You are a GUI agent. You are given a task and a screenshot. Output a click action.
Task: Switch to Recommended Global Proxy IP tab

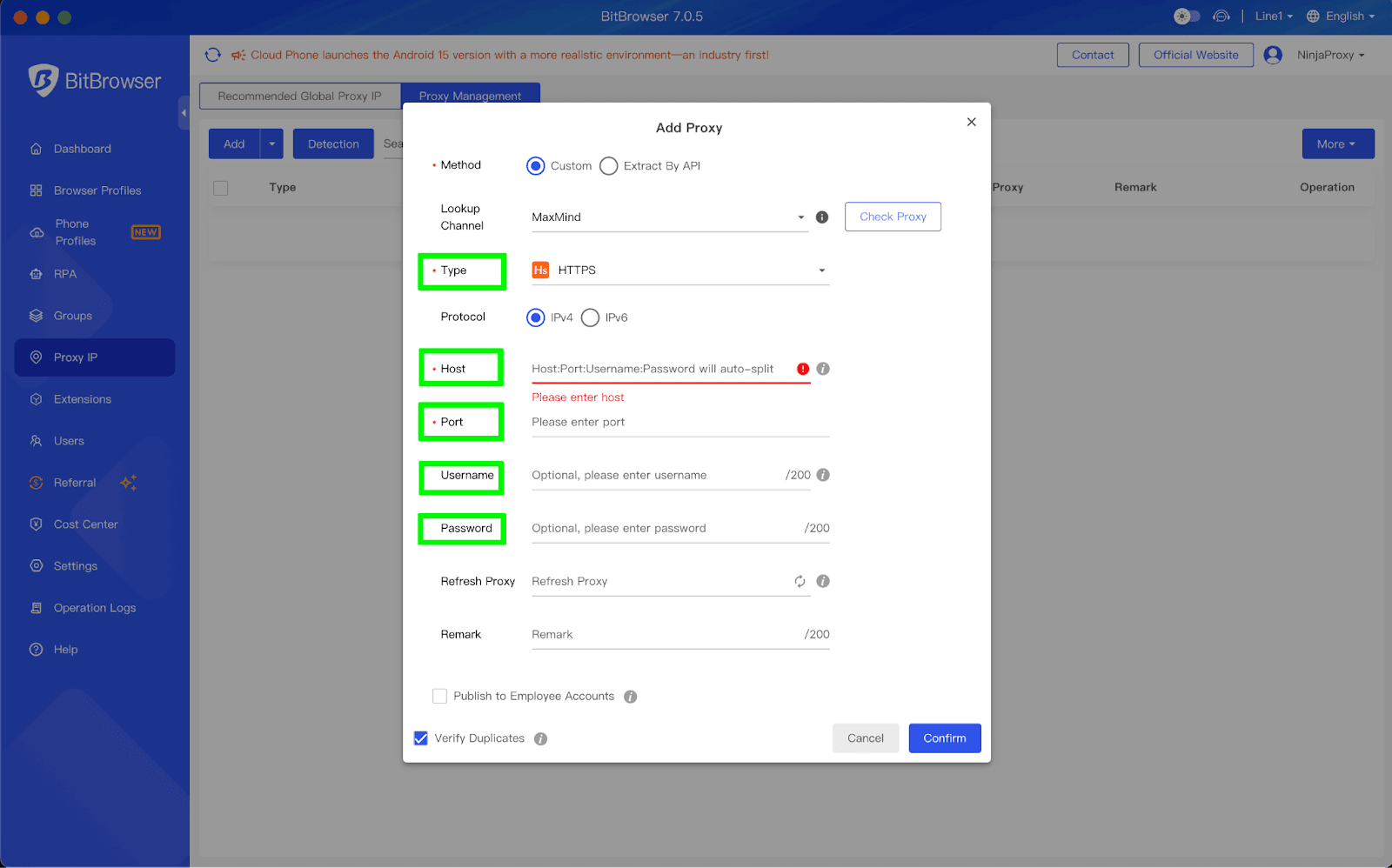point(300,96)
